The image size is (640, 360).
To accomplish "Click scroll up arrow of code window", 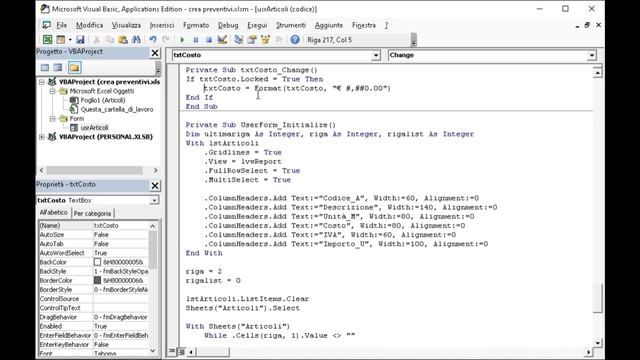I will [x=598, y=73].
